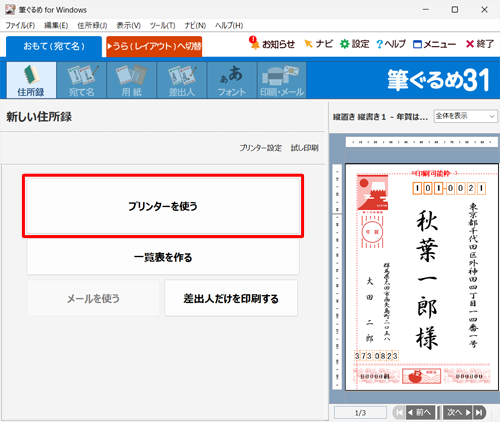Open the メニュー menu window button
The height and width of the screenshot is (422, 500).
click(x=434, y=44)
